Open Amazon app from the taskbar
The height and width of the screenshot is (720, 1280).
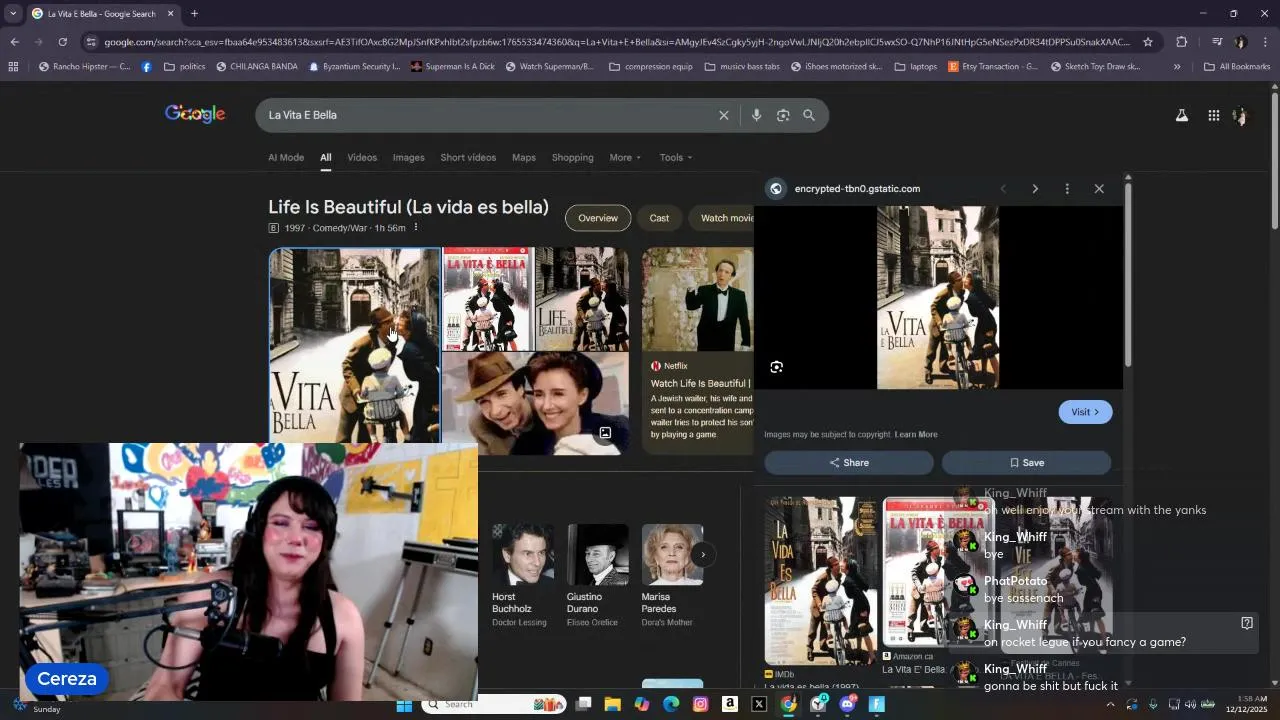click(730, 705)
